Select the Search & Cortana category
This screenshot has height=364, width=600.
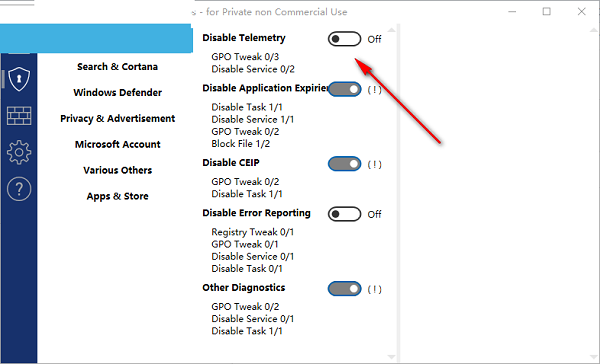tap(117, 67)
